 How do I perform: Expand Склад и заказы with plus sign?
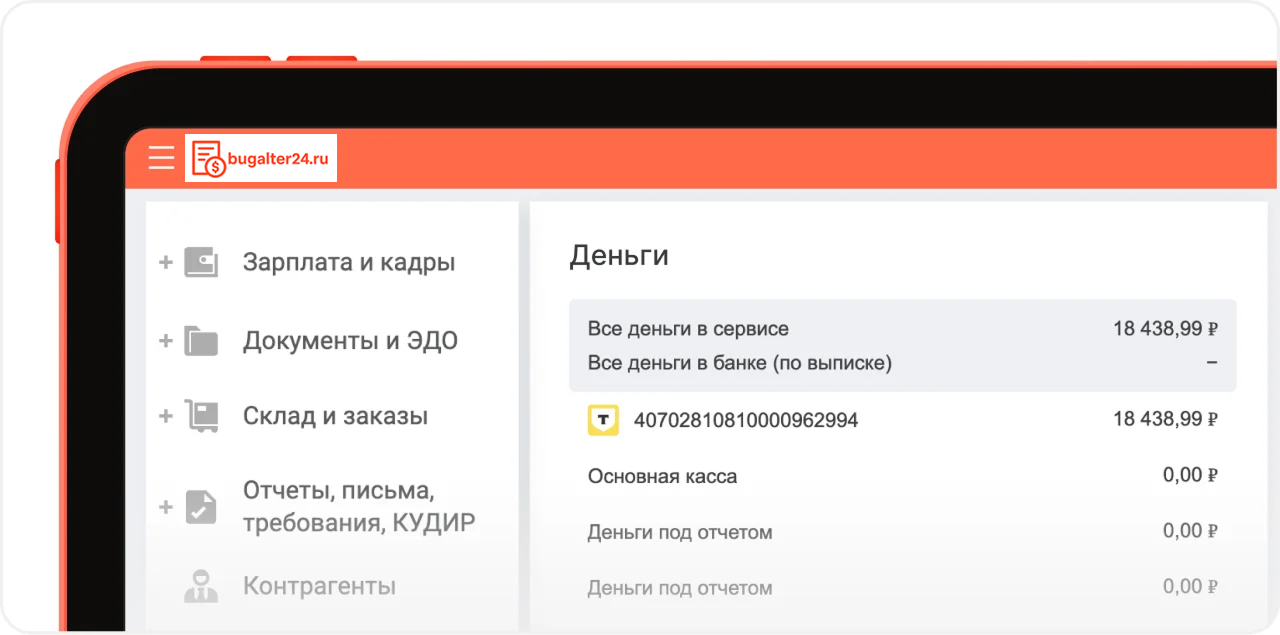pyautogui.click(x=166, y=416)
